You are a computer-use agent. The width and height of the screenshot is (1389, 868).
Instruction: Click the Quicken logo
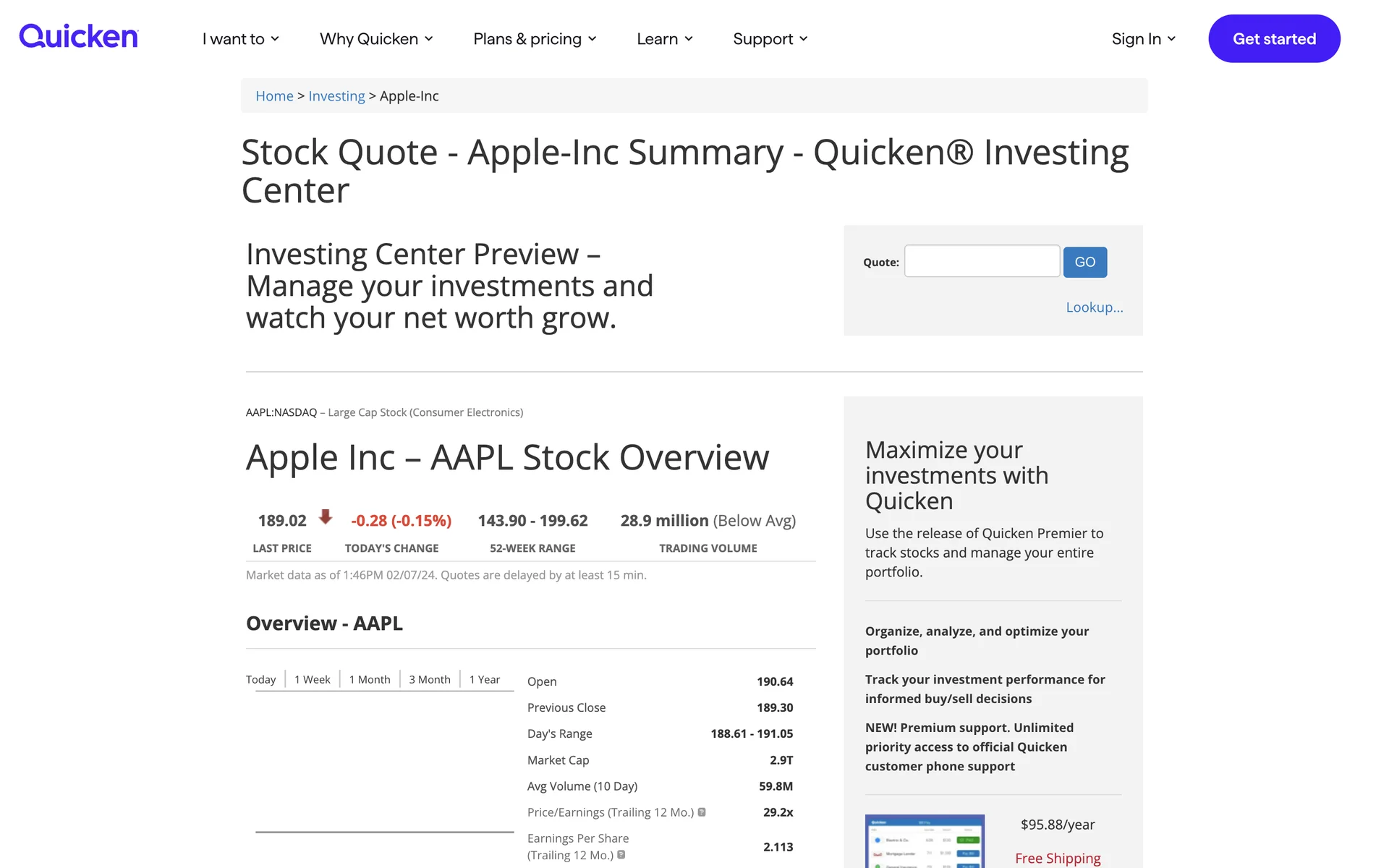pyautogui.click(x=78, y=37)
